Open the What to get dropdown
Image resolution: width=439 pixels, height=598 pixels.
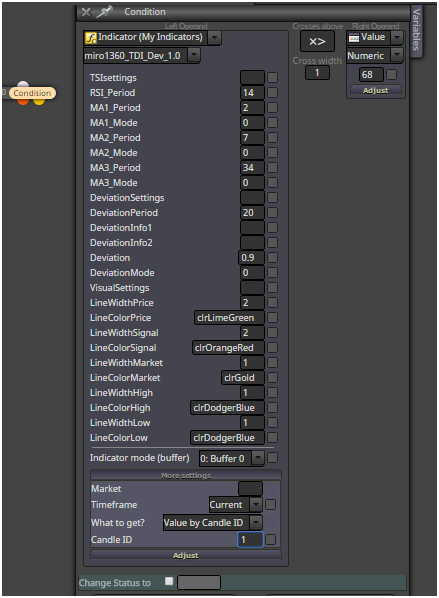[x=256, y=522]
